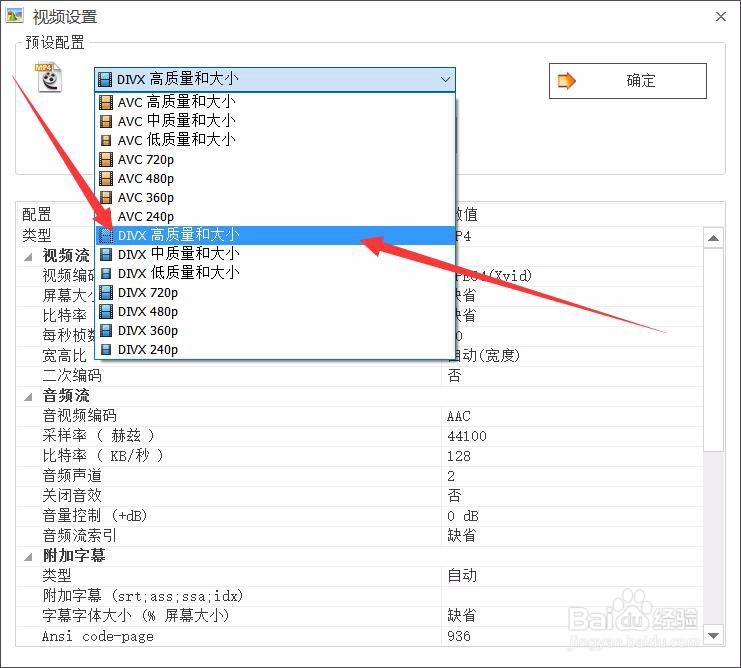Click the film icon beside AVC 720p
The width and height of the screenshot is (741, 668).
click(x=106, y=159)
